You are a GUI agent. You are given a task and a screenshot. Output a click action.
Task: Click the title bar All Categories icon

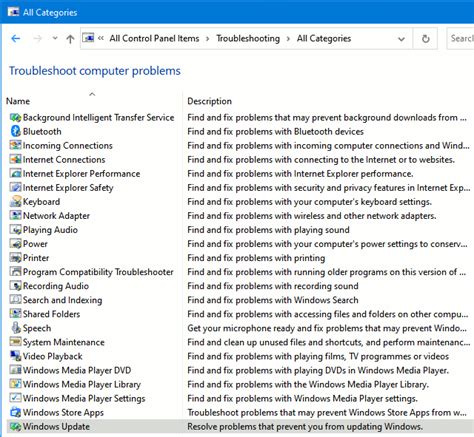click(13, 12)
